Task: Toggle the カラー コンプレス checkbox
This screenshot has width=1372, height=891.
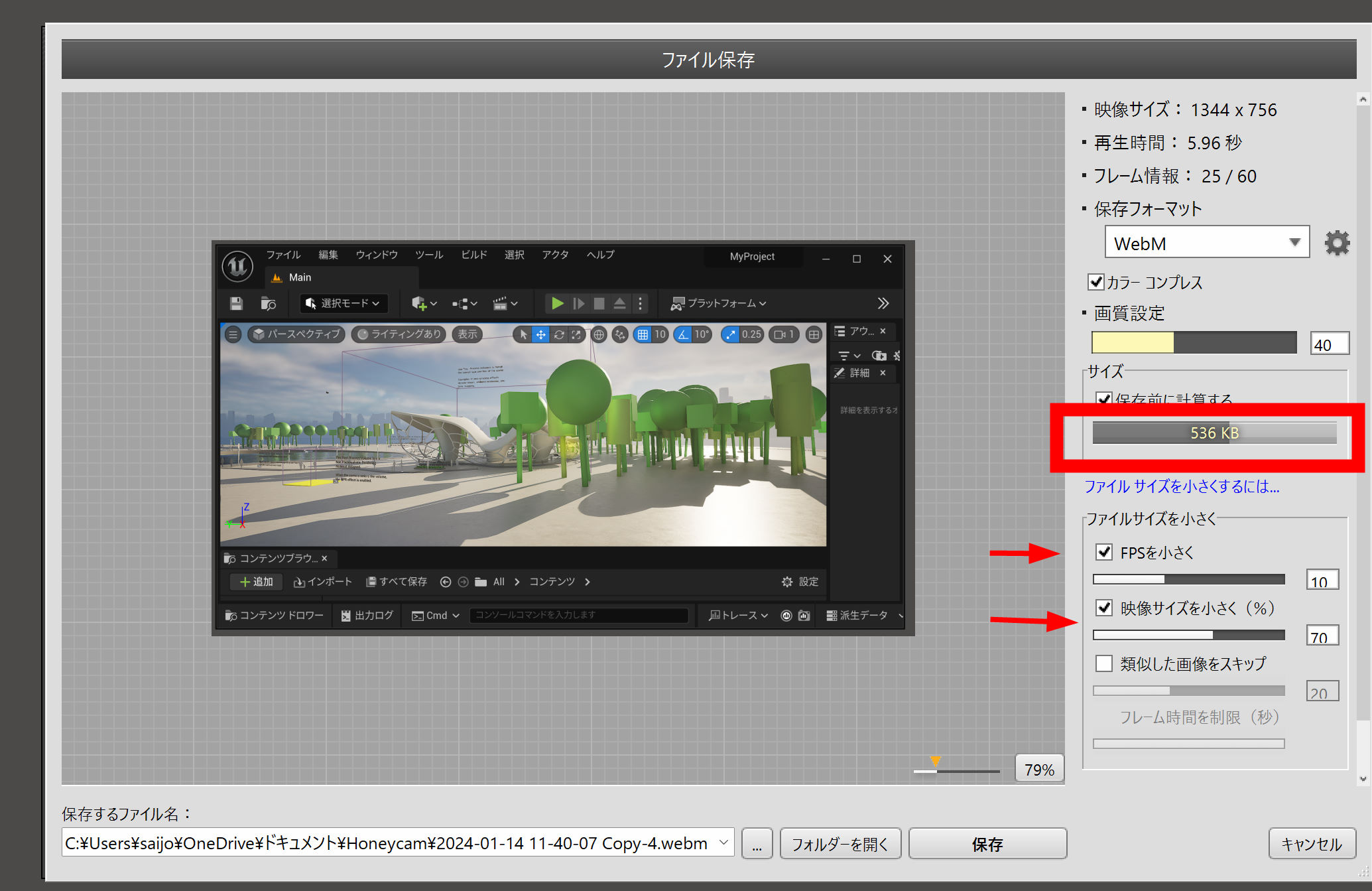Action: (x=1096, y=282)
